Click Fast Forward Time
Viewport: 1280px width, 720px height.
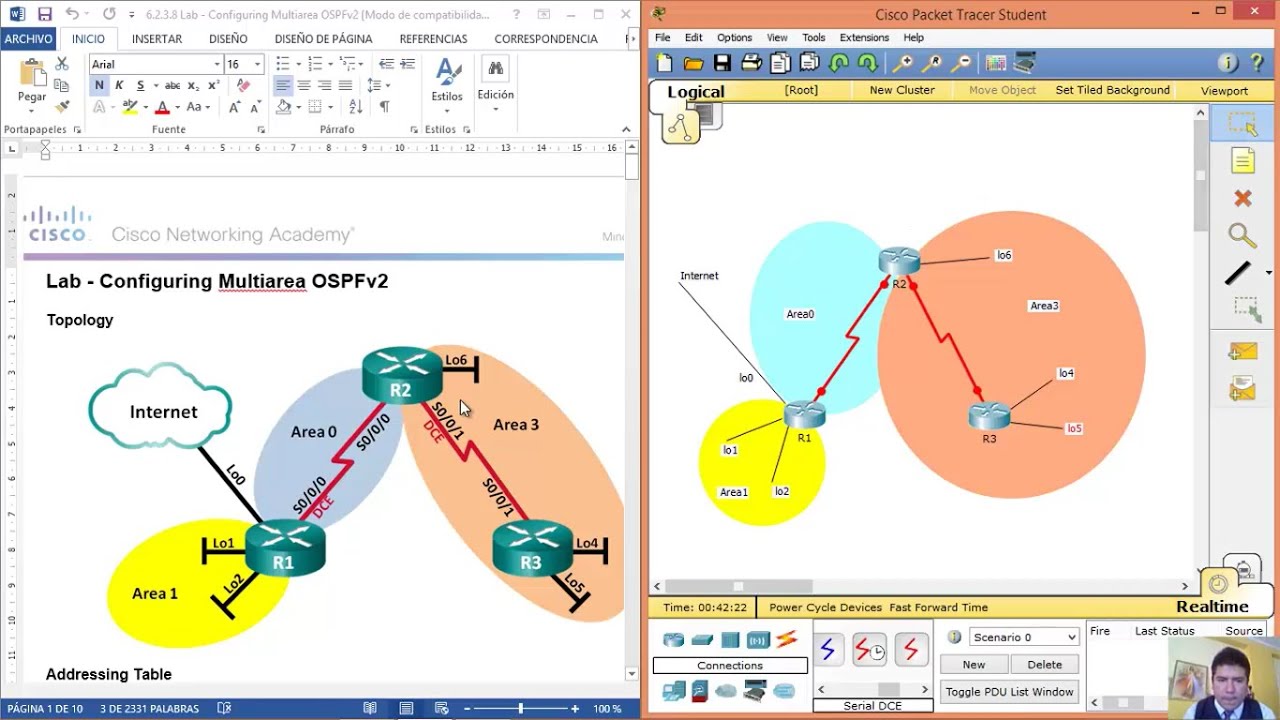tap(938, 607)
